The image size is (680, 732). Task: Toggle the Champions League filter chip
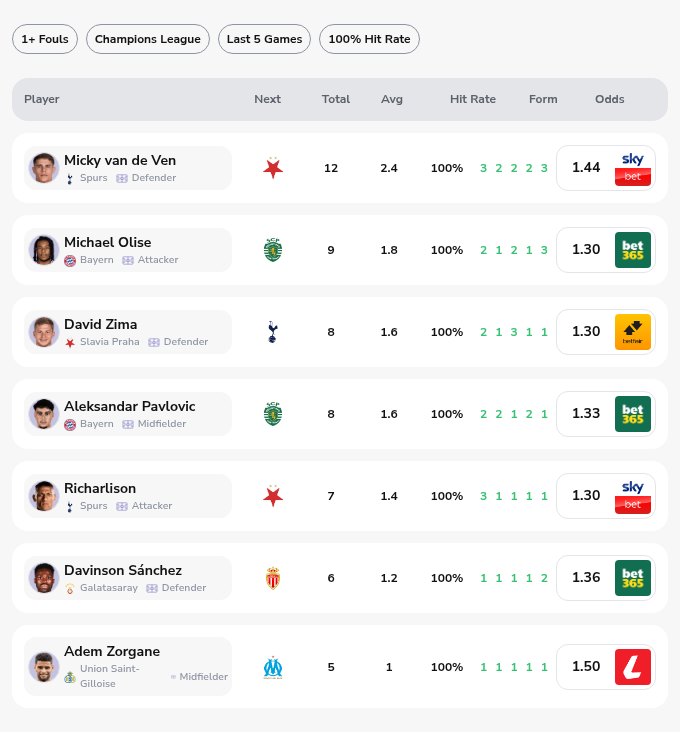point(148,39)
